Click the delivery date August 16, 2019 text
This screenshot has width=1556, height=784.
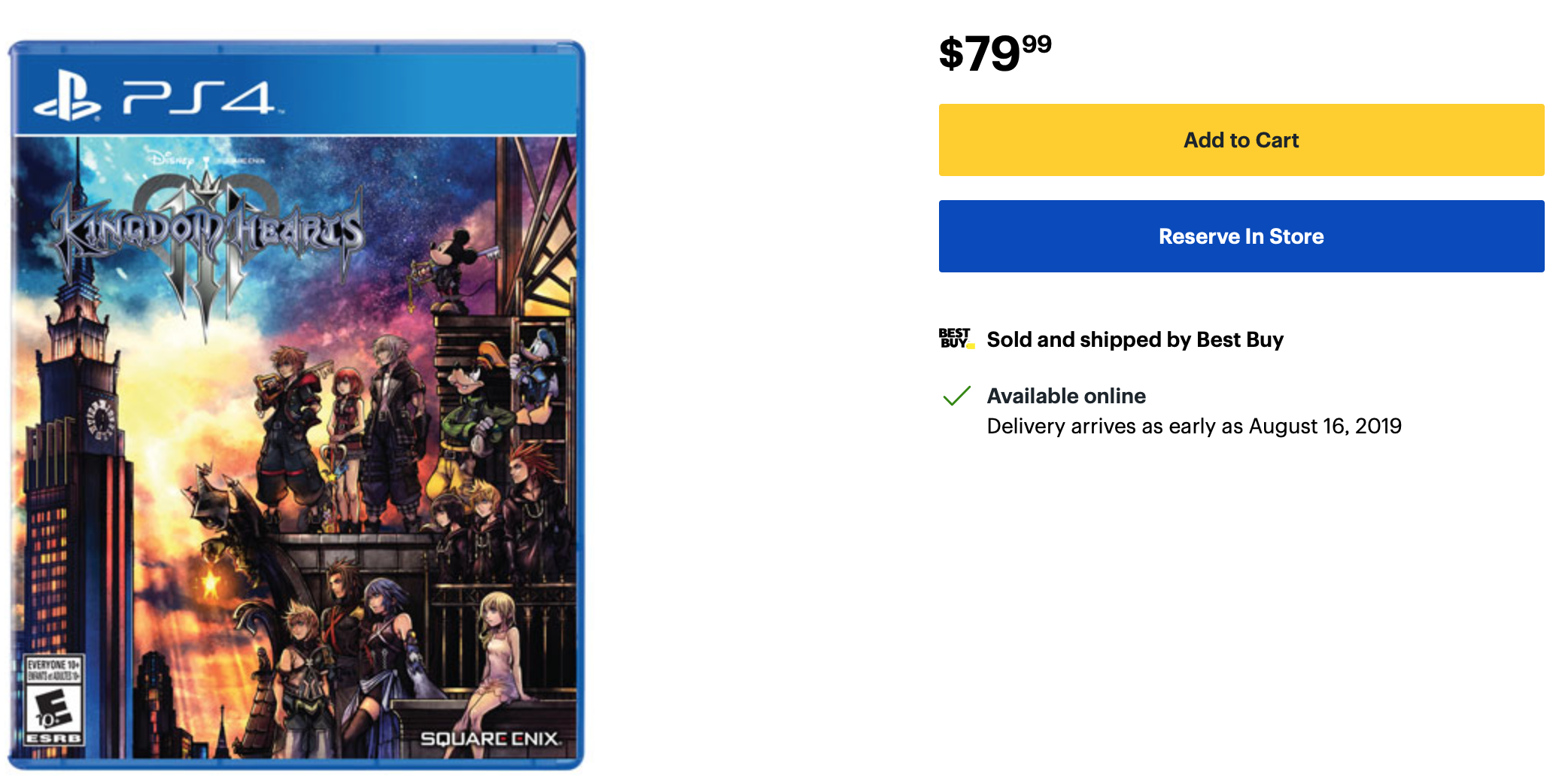1325,426
